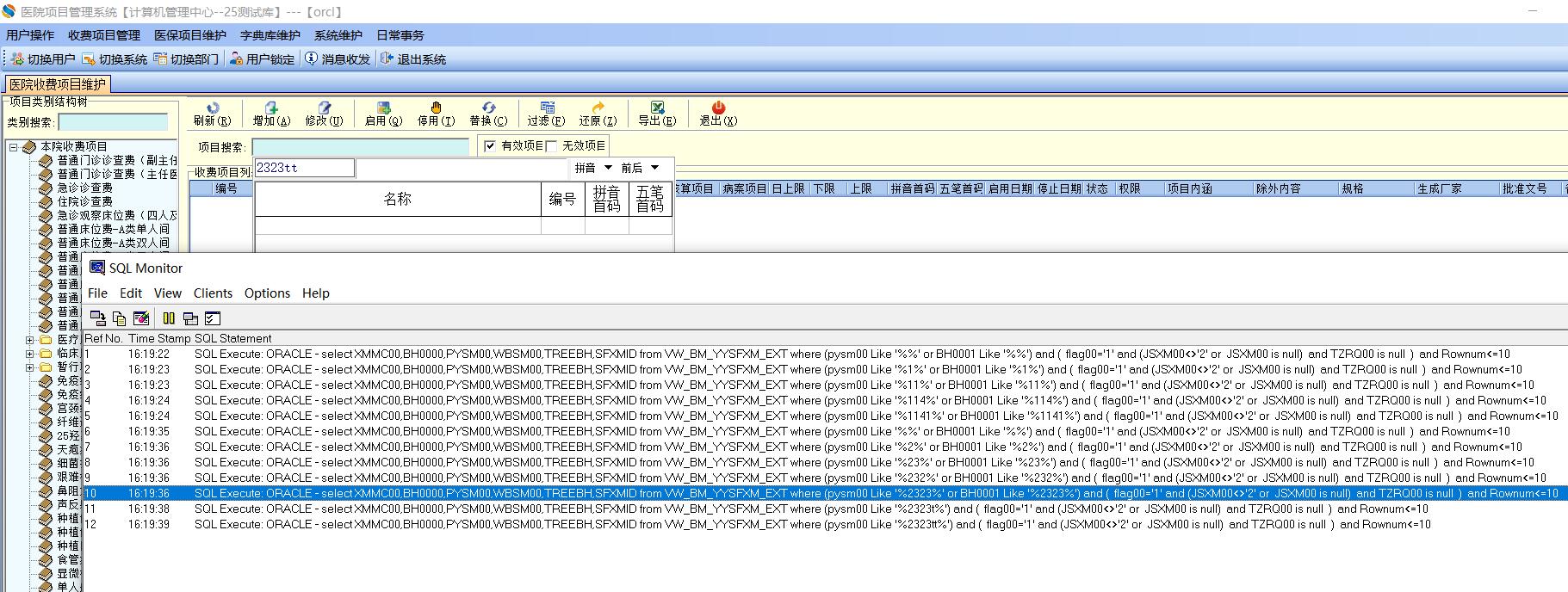
Task: Open the 系统维护 menu
Action: 338,35
